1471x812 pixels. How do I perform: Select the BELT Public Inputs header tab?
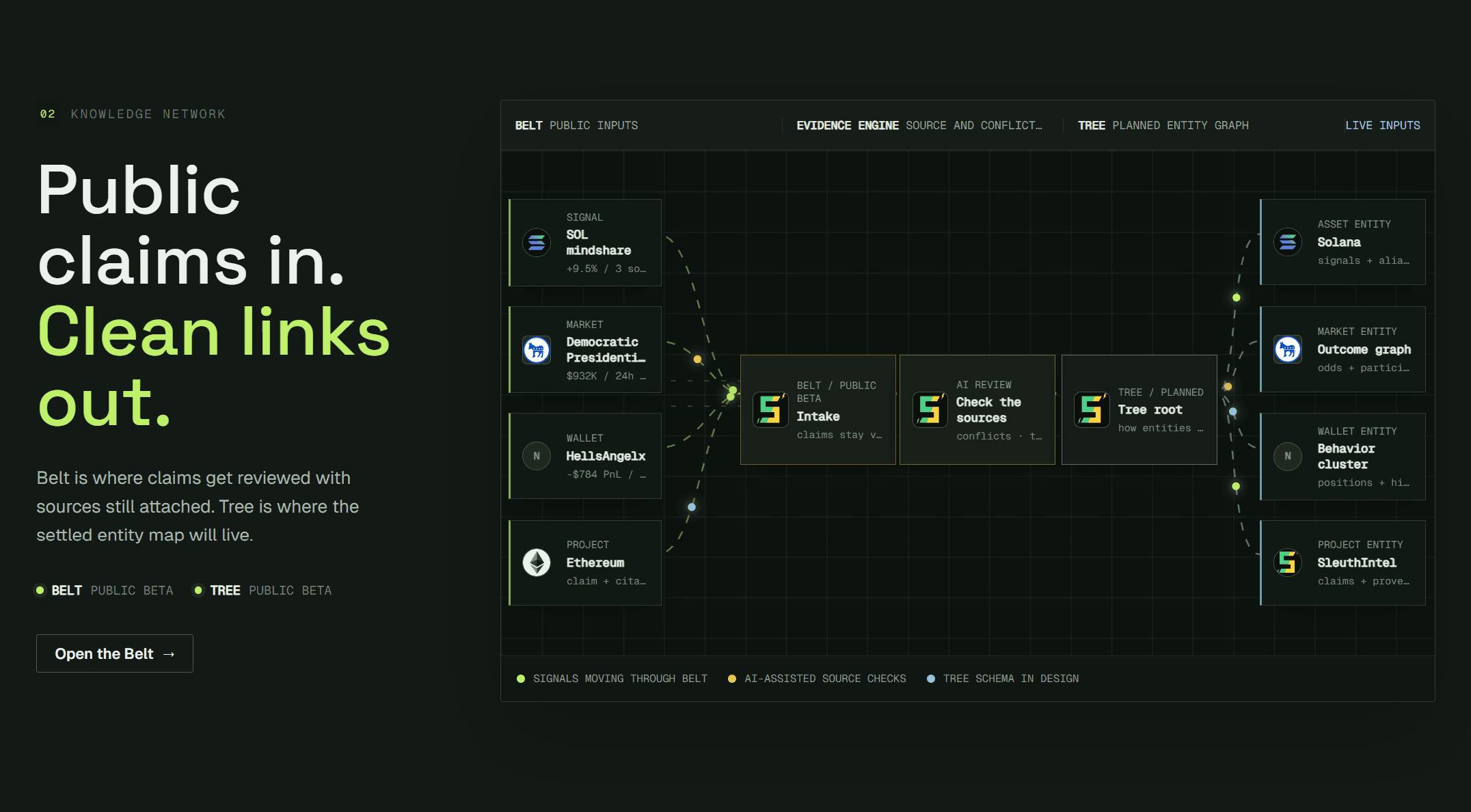(576, 126)
